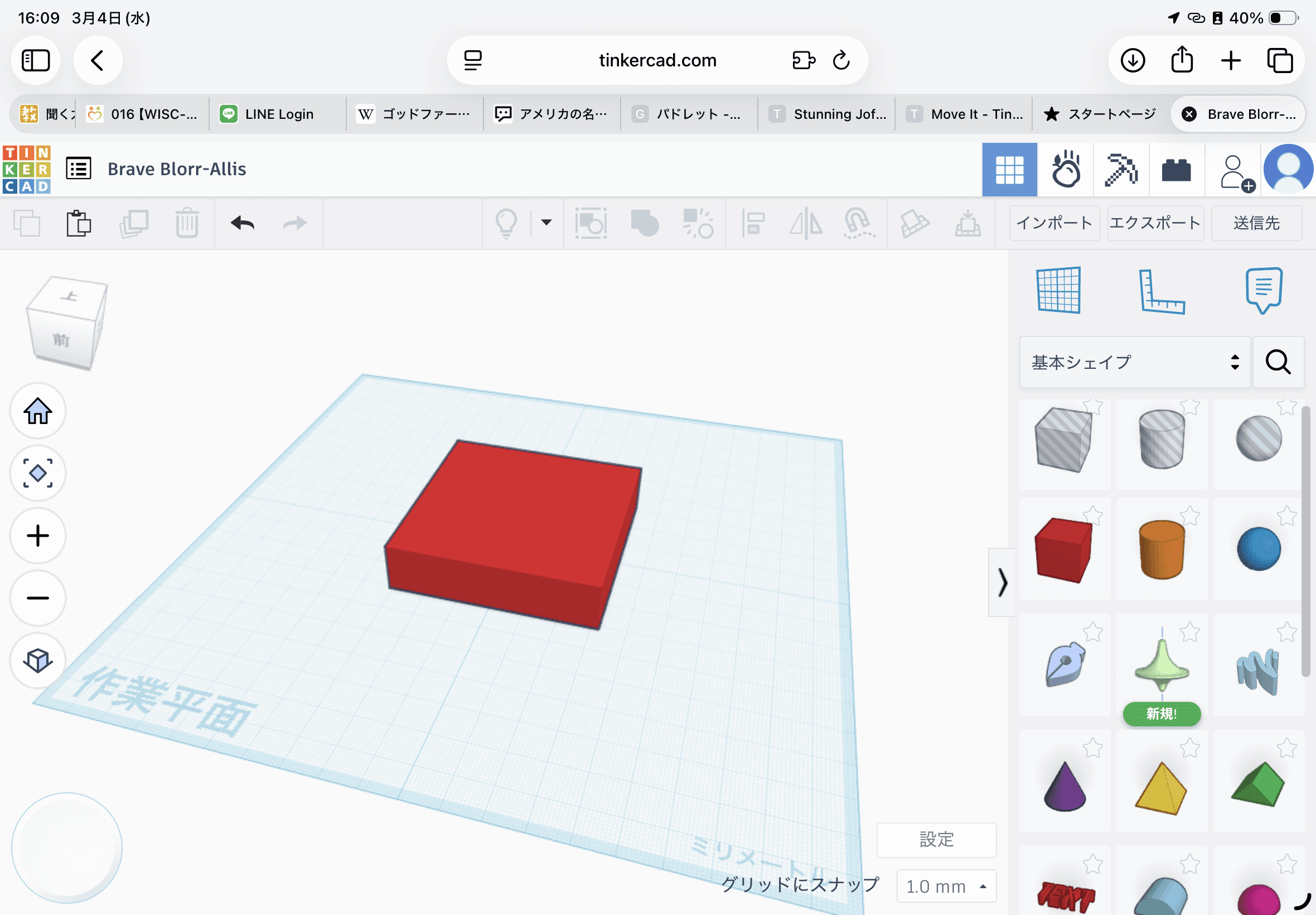Open the Brick (Lego) view
Viewport: 1316px width, 915px height.
[x=1176, y=169]
